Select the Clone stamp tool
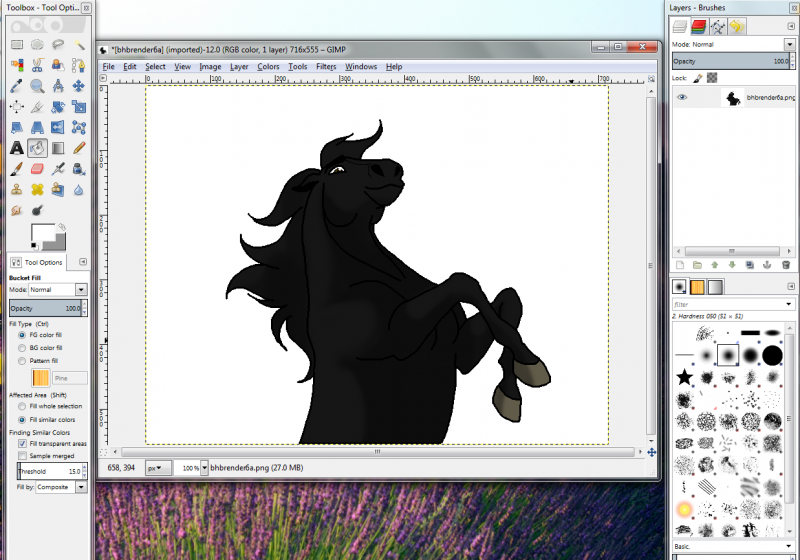This screenshot has width=800, height=560. tap(17, 190)
